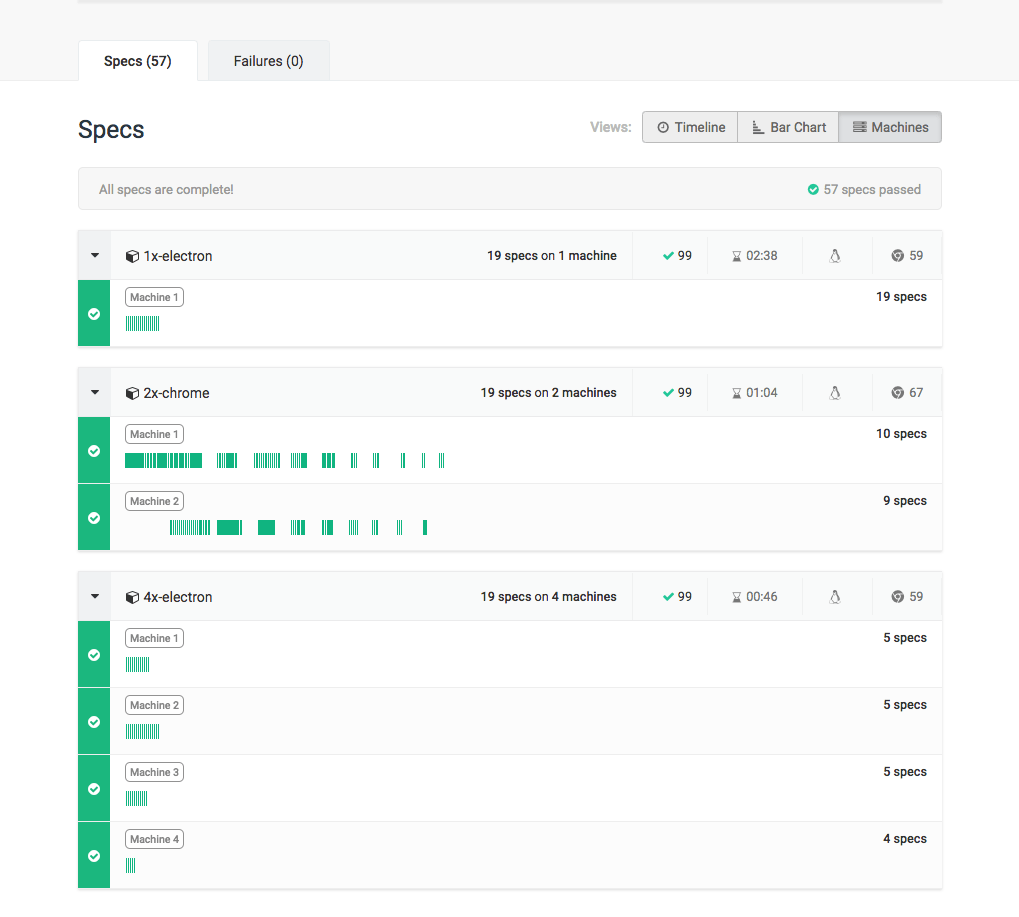Click the Machine 2 label under 2x-chrome

(154, 500)
